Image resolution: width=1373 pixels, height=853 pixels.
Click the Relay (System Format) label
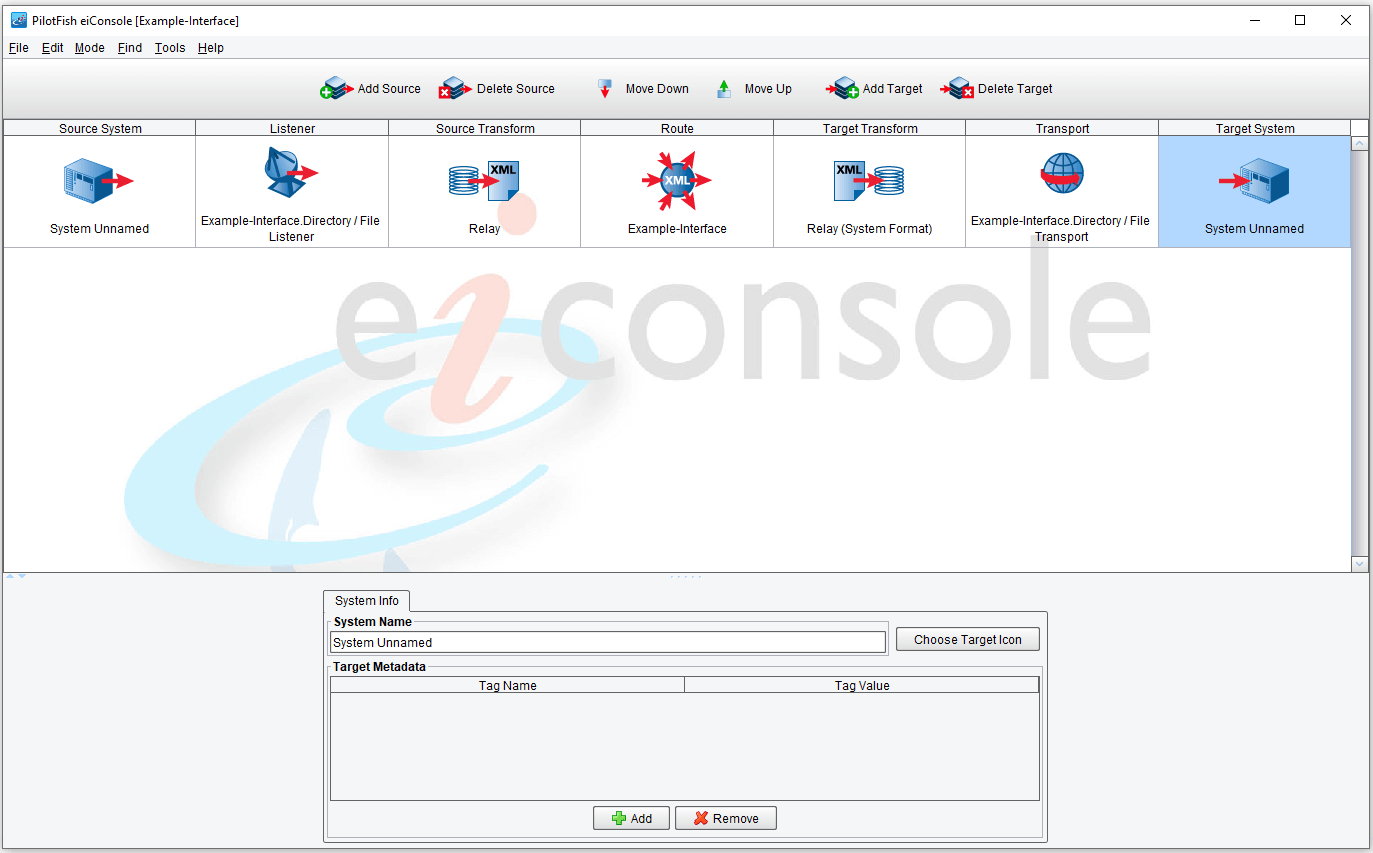[x=869, y=229]
